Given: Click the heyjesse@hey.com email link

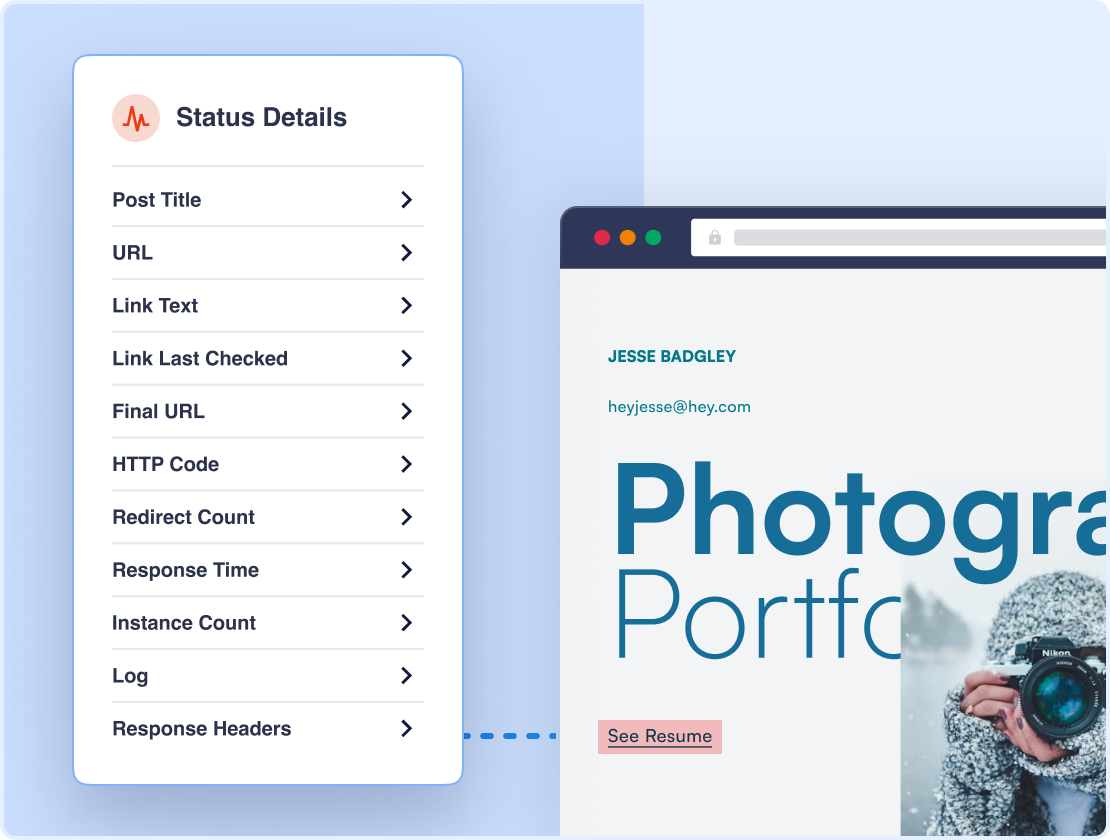Looking at the screenshot, I should (679, 407).
